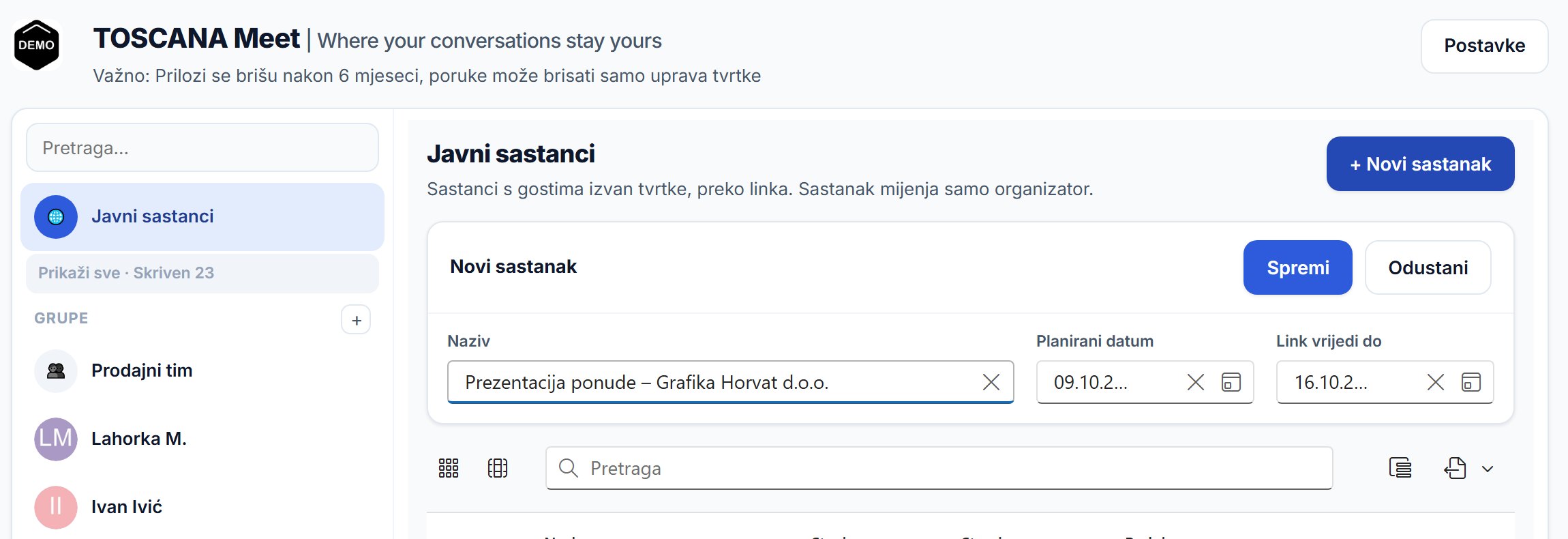Clear the Planirani datum value

[x=1196, y=382]
